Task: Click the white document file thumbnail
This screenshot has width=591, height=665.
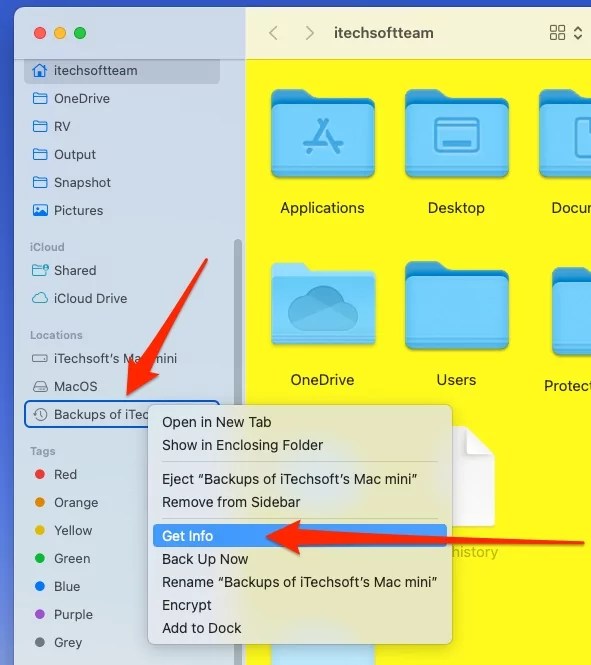Action: [474, 476]
